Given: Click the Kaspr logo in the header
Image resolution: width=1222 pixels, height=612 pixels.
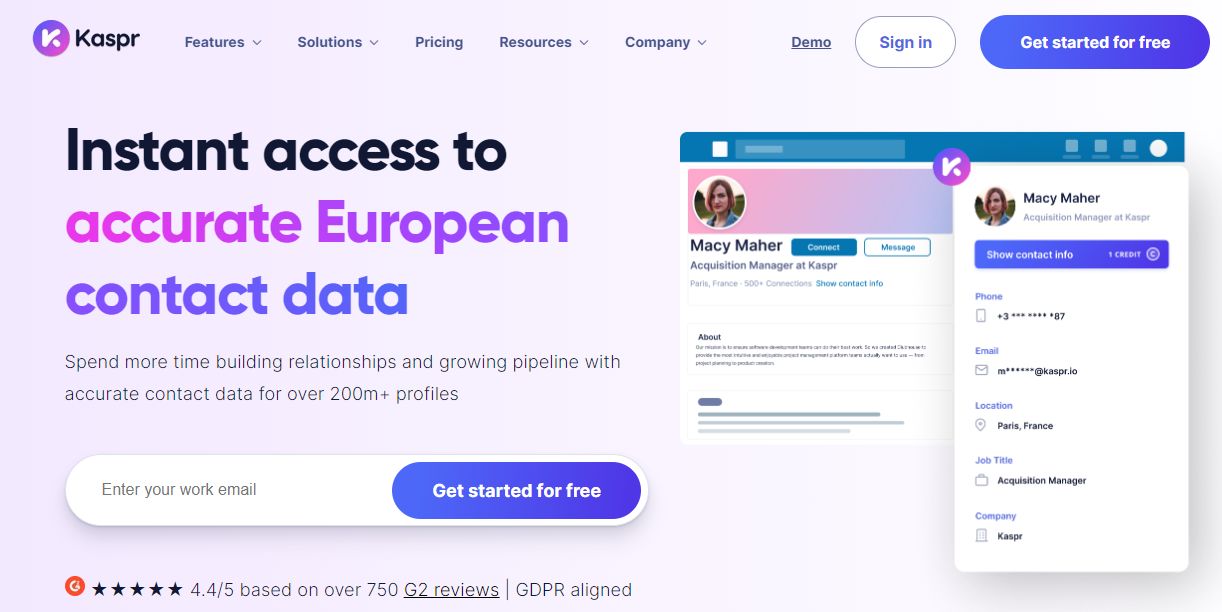Looking at the screenshot, I should pyautogui.click(x=86, y=39).
